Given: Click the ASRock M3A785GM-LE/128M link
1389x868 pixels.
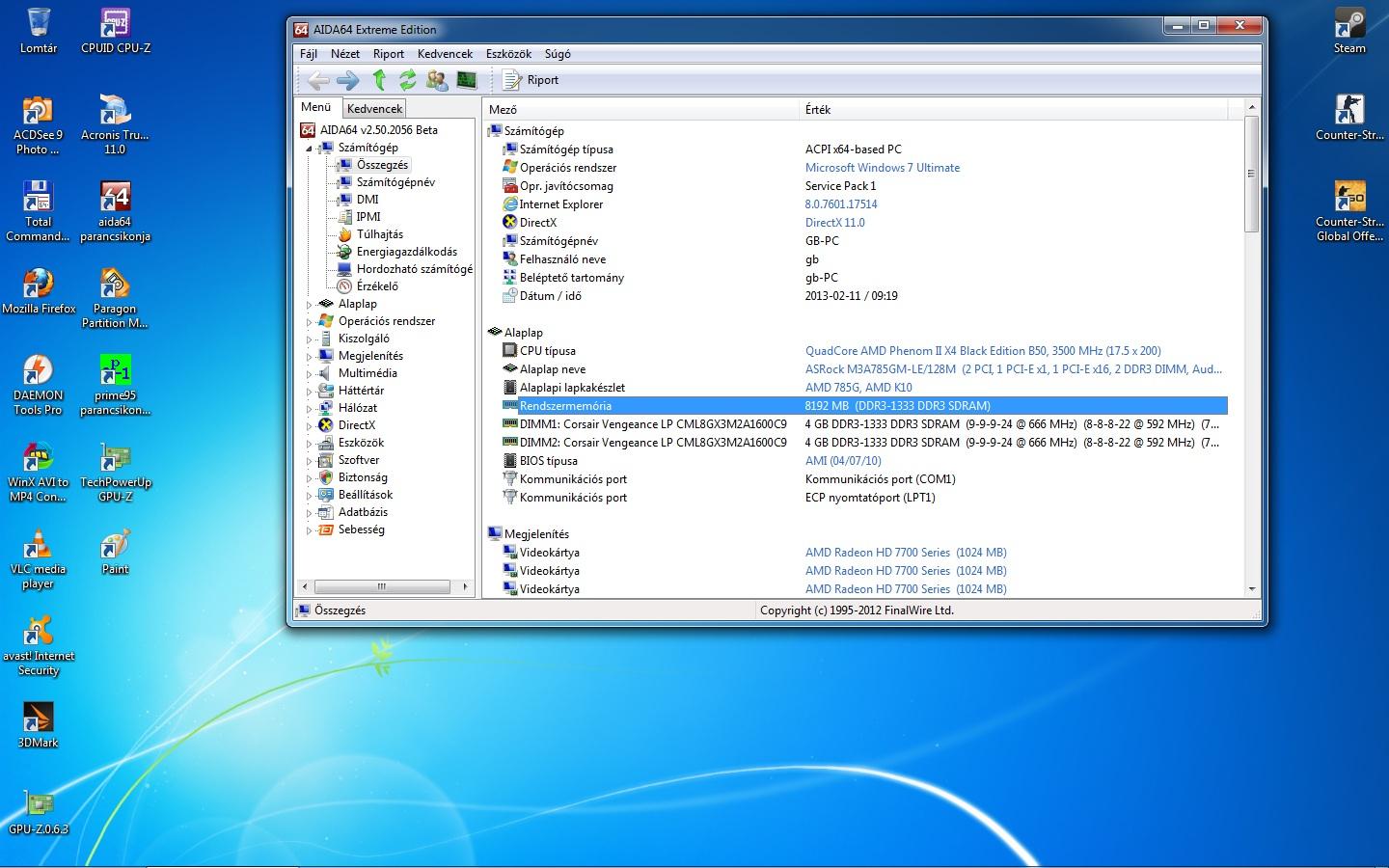Looking at the screenshot, I should [1014, 369].
